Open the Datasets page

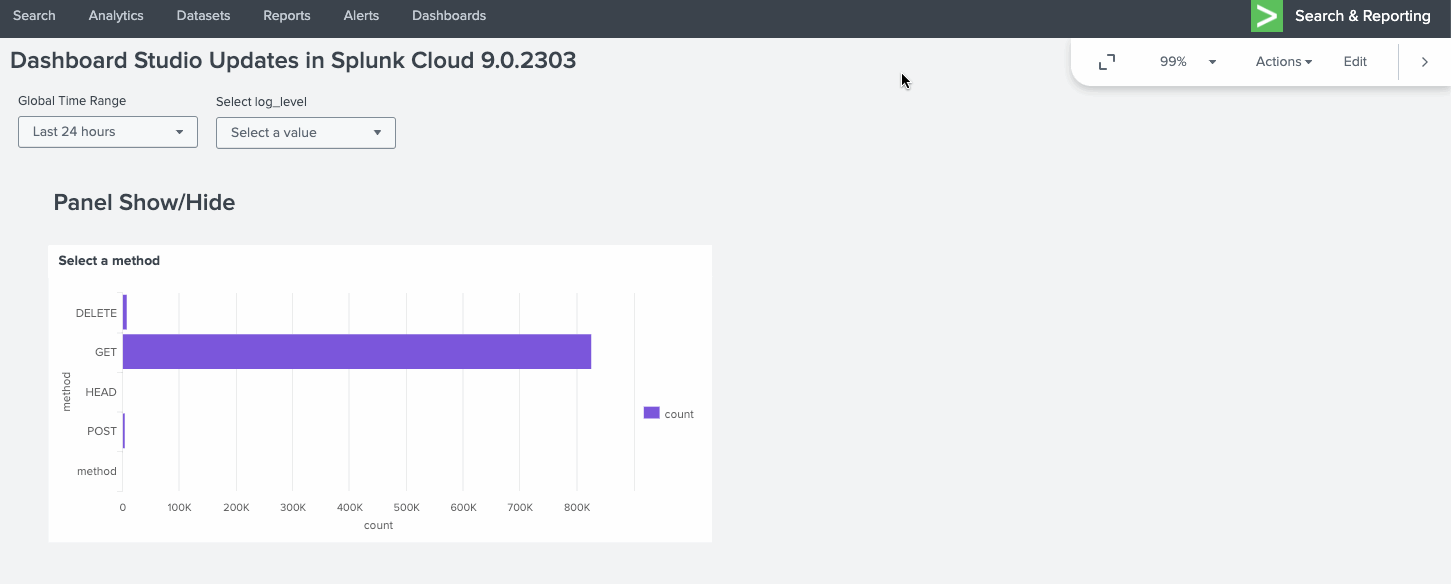click(203, 16)
